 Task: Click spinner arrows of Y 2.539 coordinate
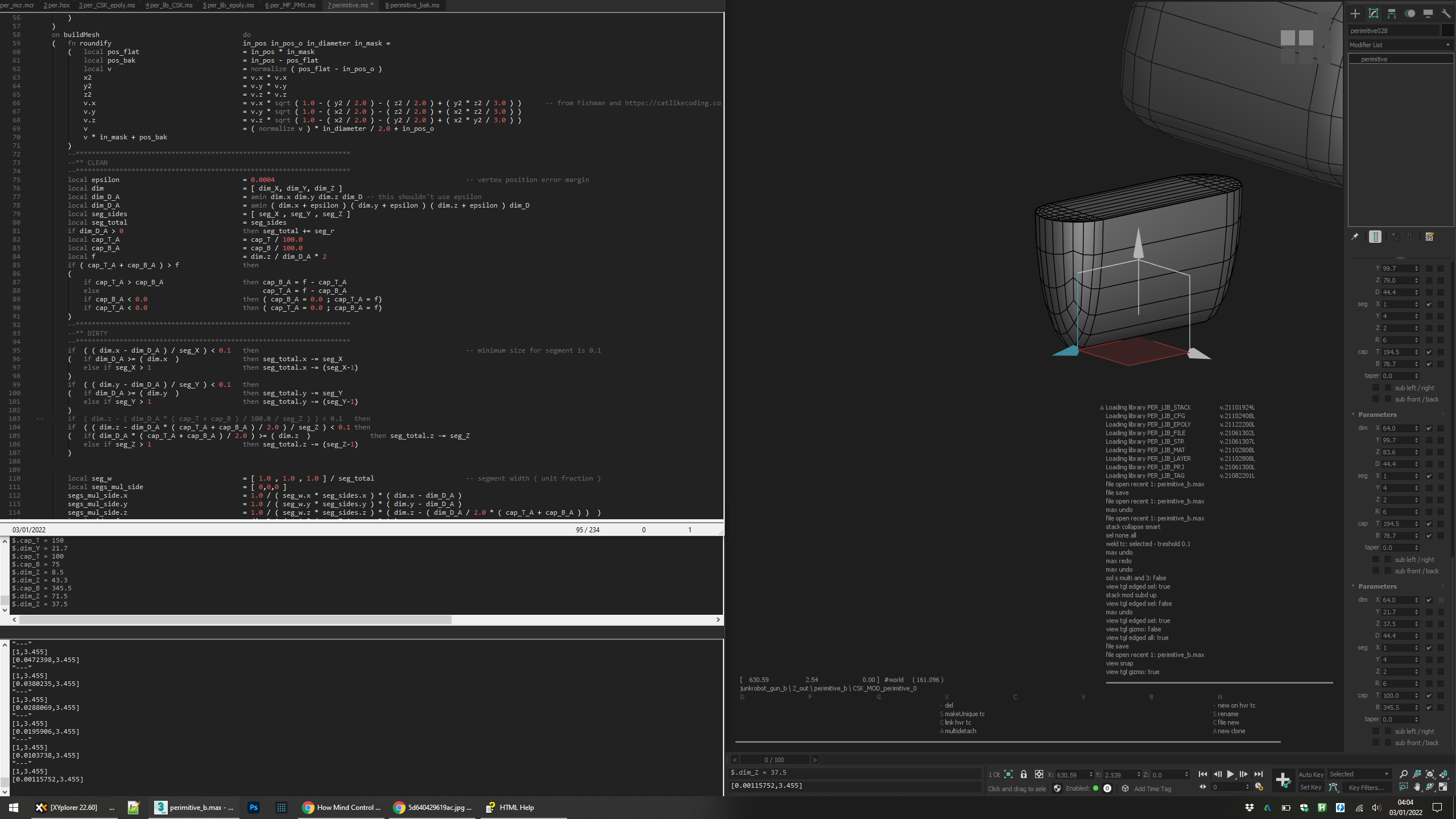1138,775
